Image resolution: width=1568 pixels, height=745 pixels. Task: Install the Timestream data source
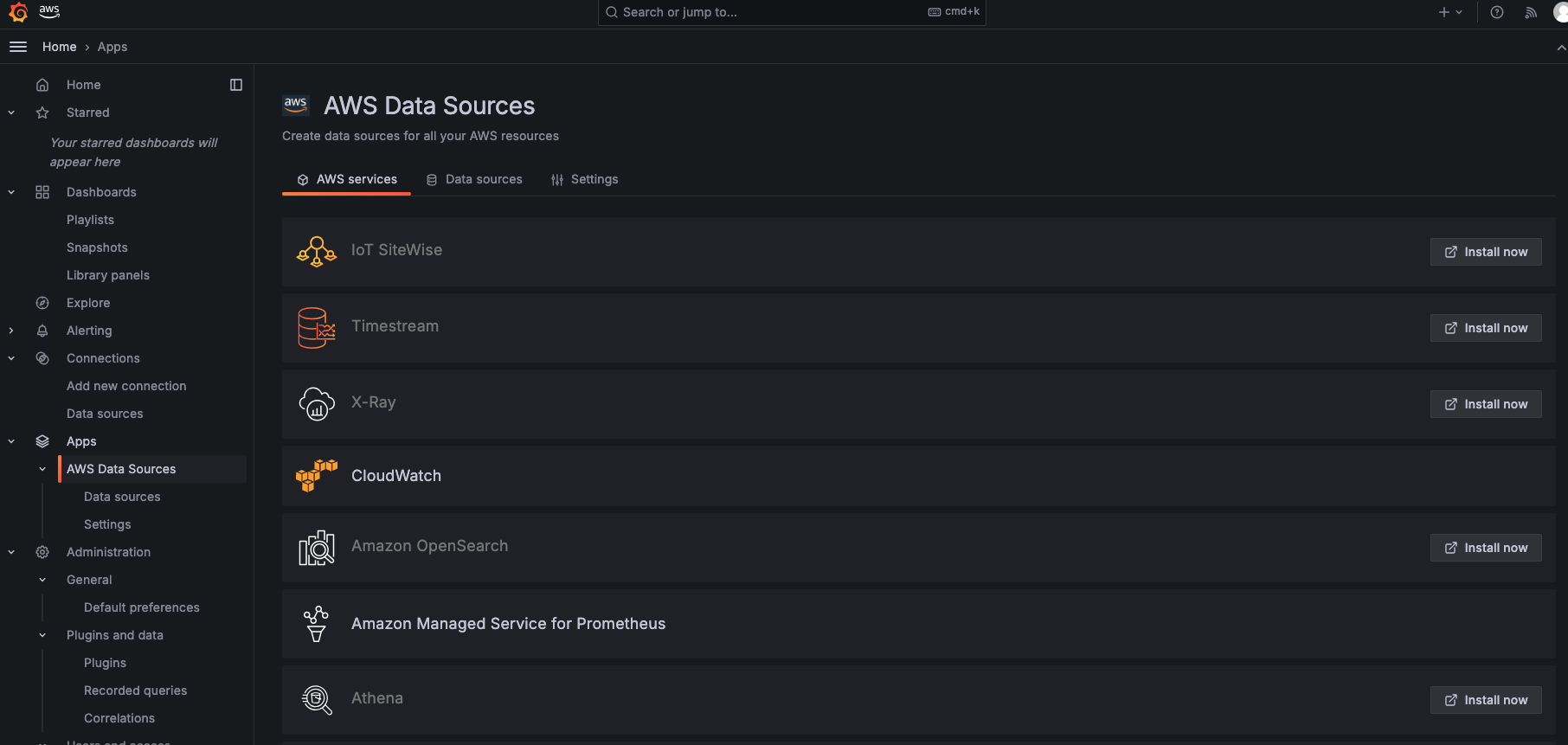click(x=1486, y=328)
